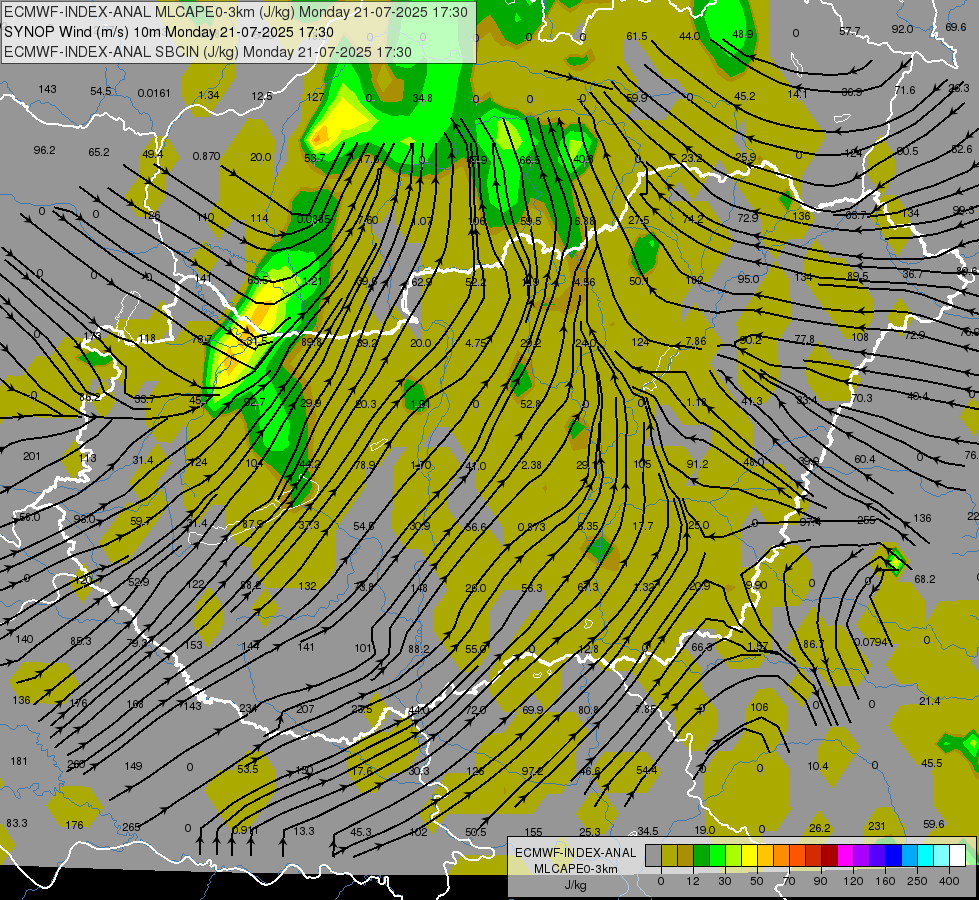Click the map value '0.873'
Screen dimensions: 979x900
click(x=531, y=527)
